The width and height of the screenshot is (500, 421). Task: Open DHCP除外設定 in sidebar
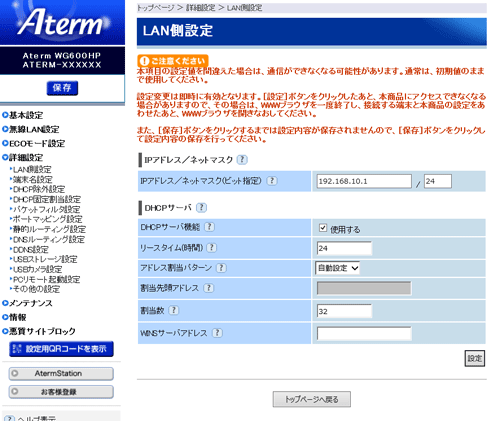(39, 189)
